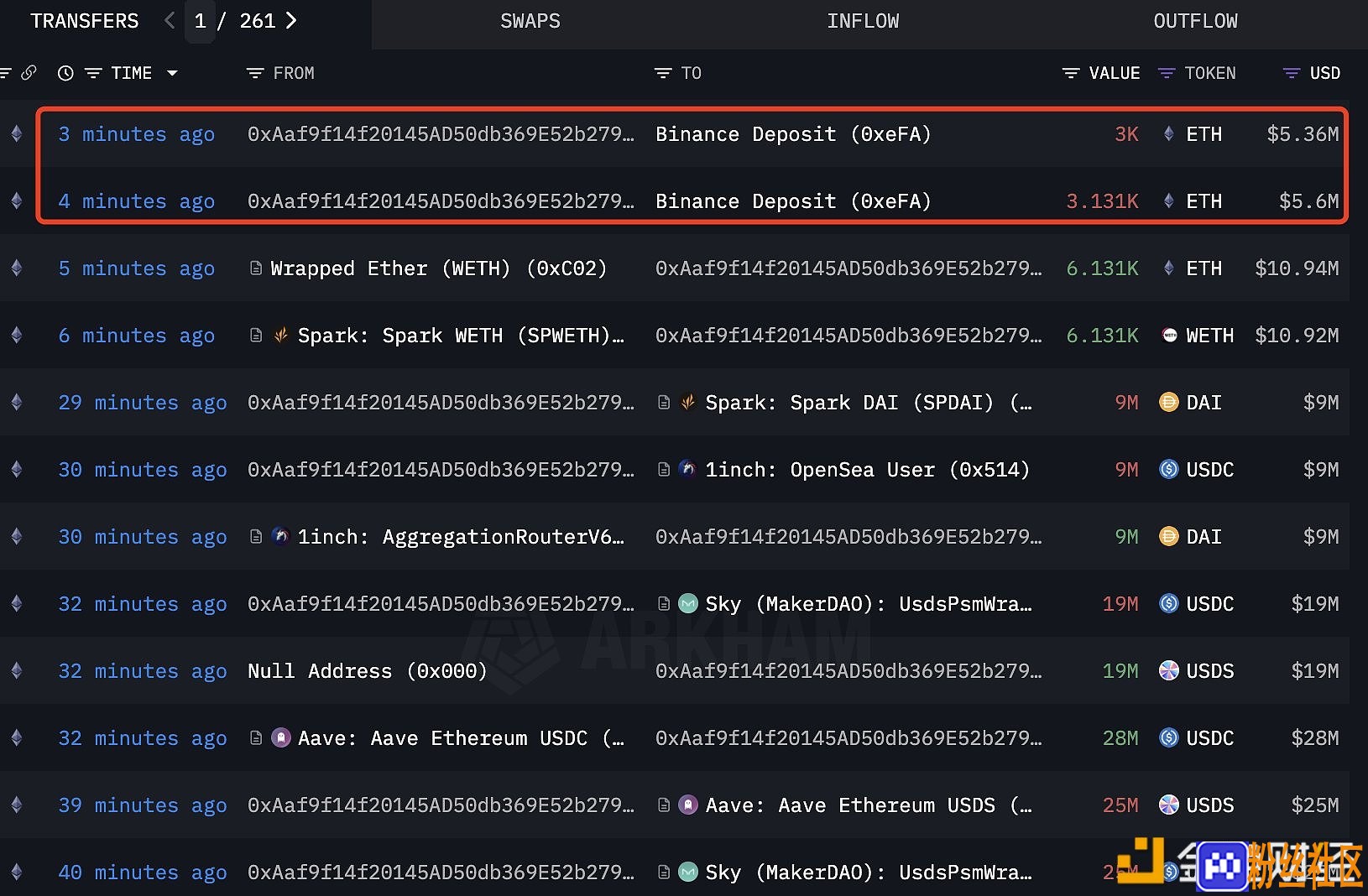This screenshot has height=896, width=1368.
Task: Click the contract icon beside Wrapped Ether
Action: coord(256,268)
